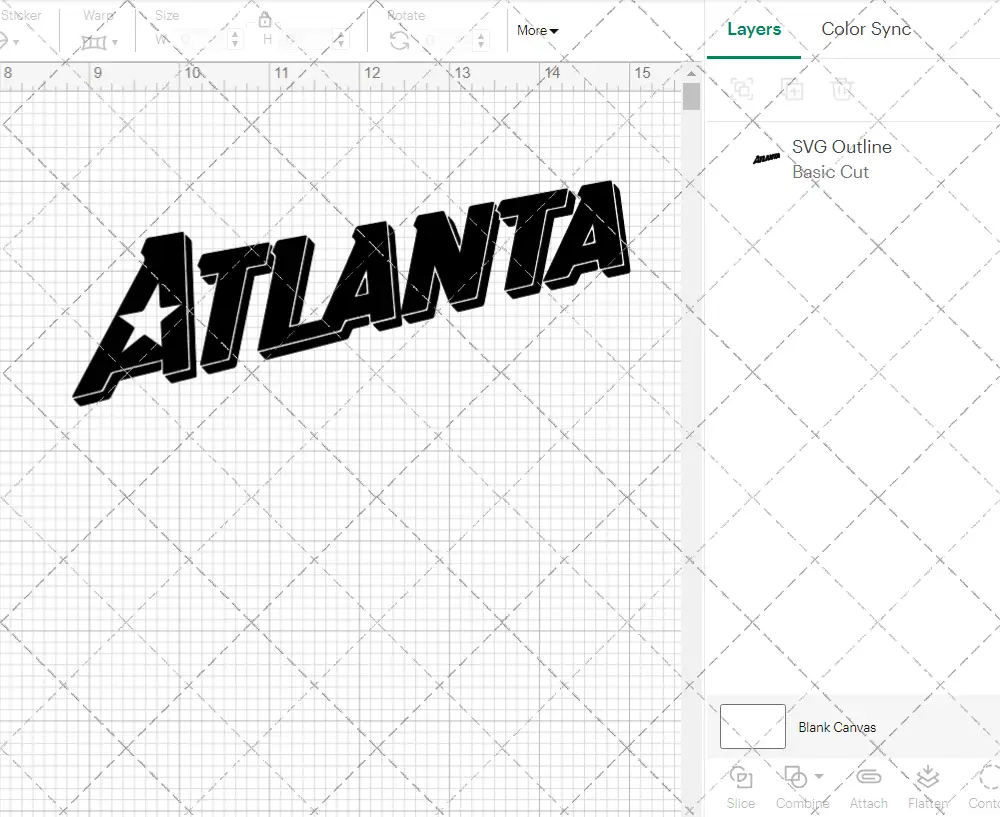Click the Warp tool icon
Image resolution: width=1000 pixels, height=817 pixels.
pyautogui.click(x=96, y=42)
